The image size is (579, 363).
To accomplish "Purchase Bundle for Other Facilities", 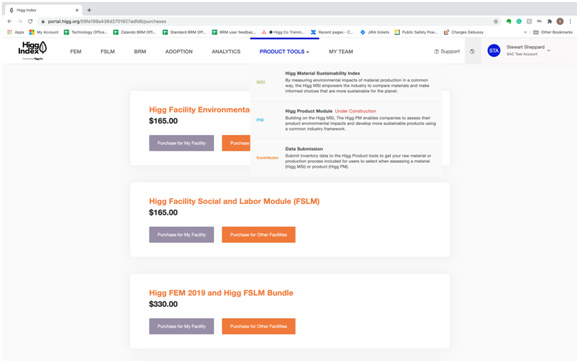I will point(258,326).
